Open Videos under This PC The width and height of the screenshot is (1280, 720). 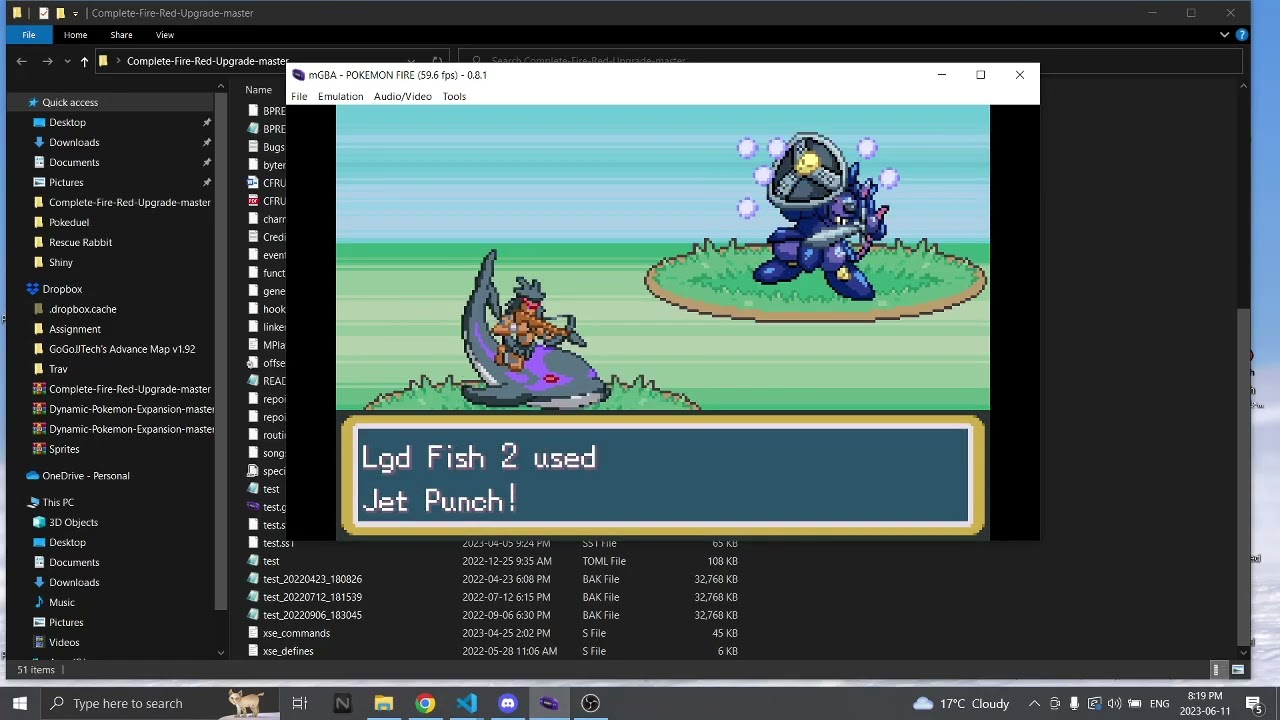(64, 642)
